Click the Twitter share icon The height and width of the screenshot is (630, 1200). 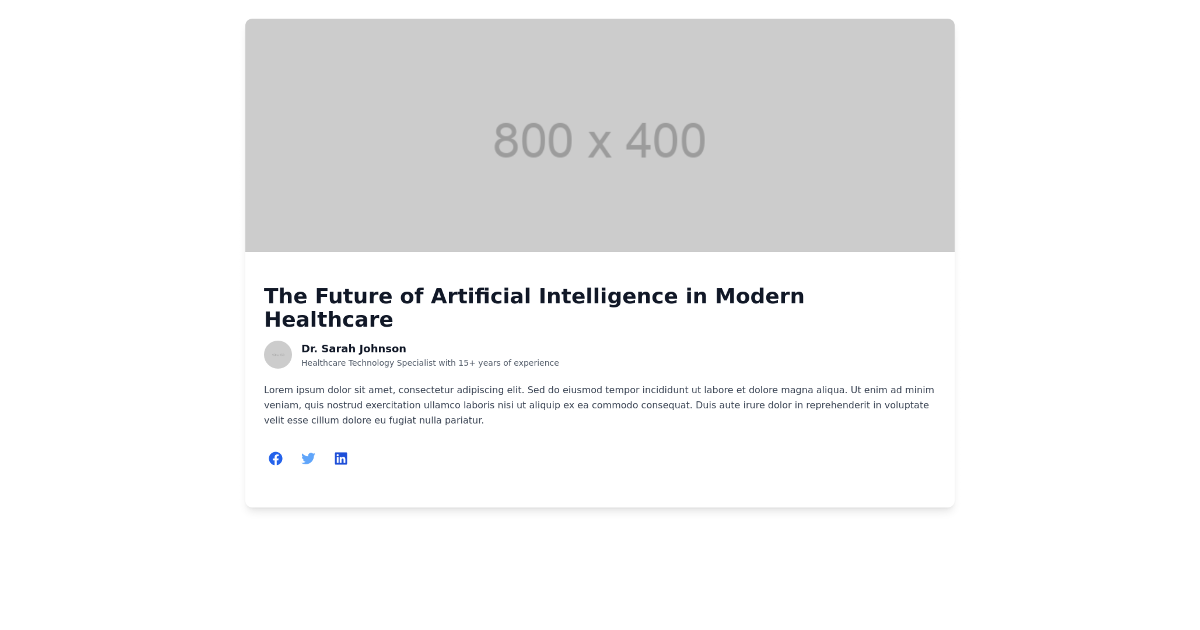click(308, 459)
